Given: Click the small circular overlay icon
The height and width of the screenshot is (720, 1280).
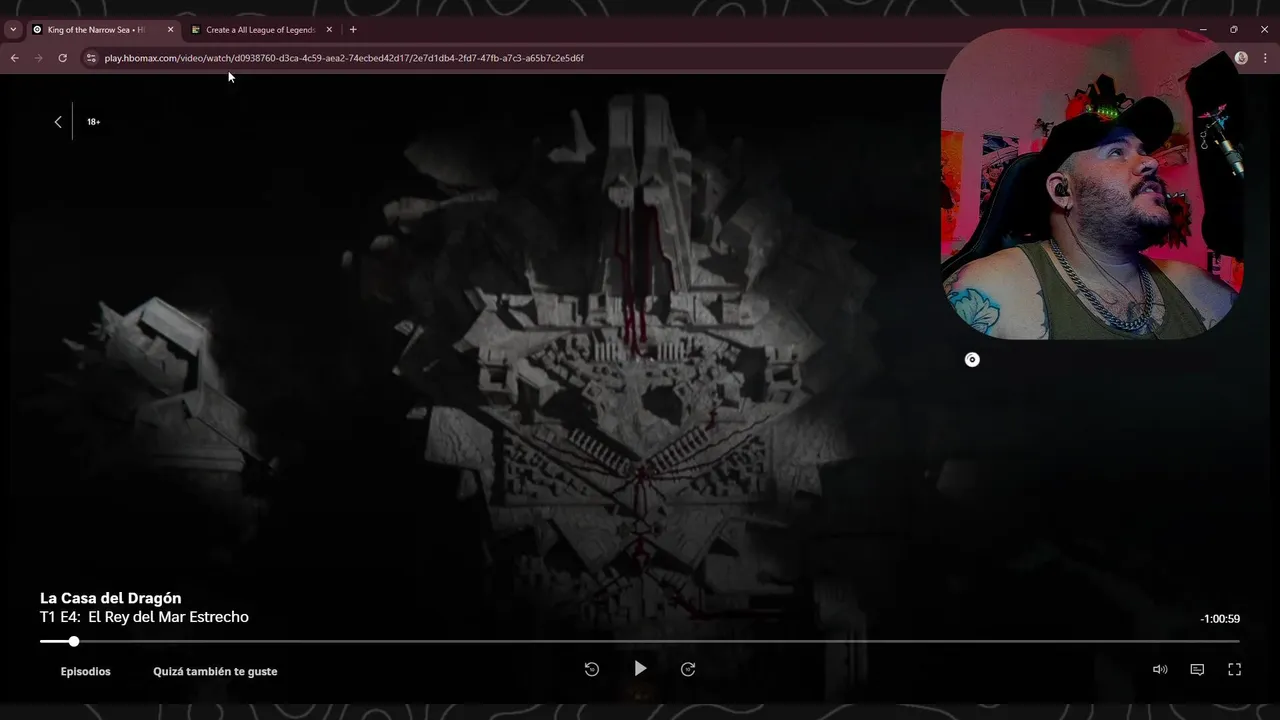Looking at the screenshot, I should (972, 360).
